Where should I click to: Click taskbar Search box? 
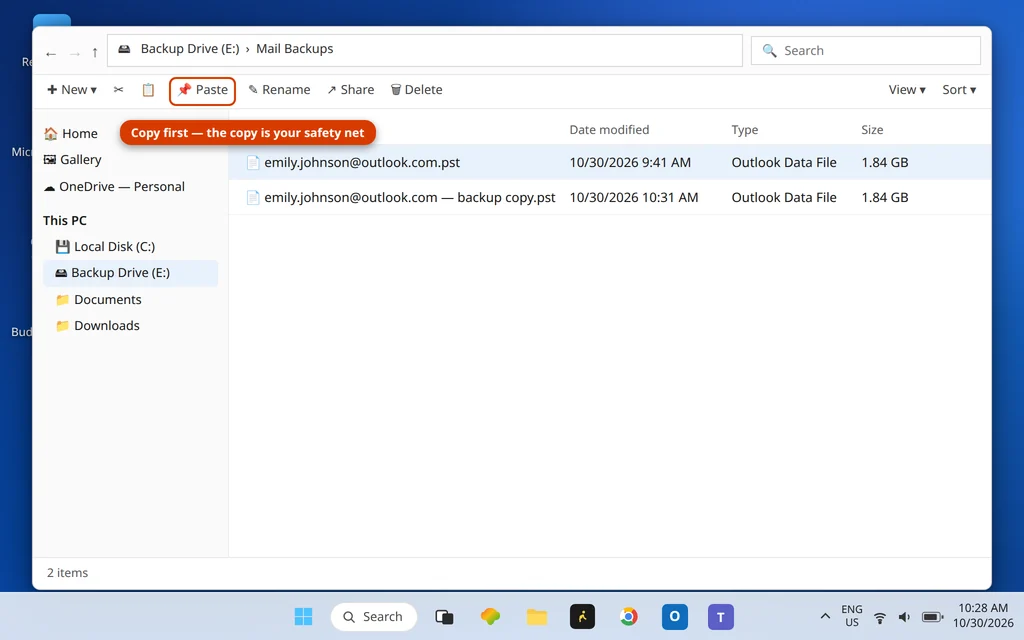[374, 616]
